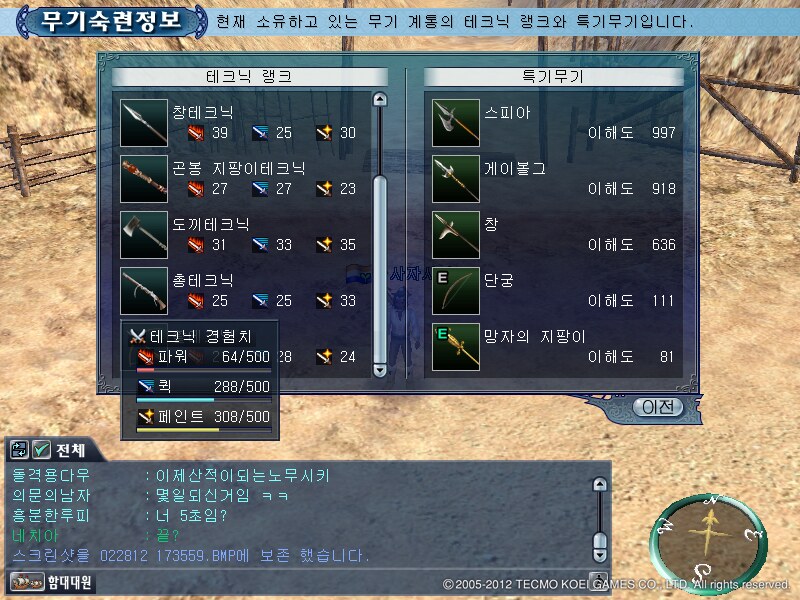Choose the 스피아 specialty weapon icon

point(456,123)
